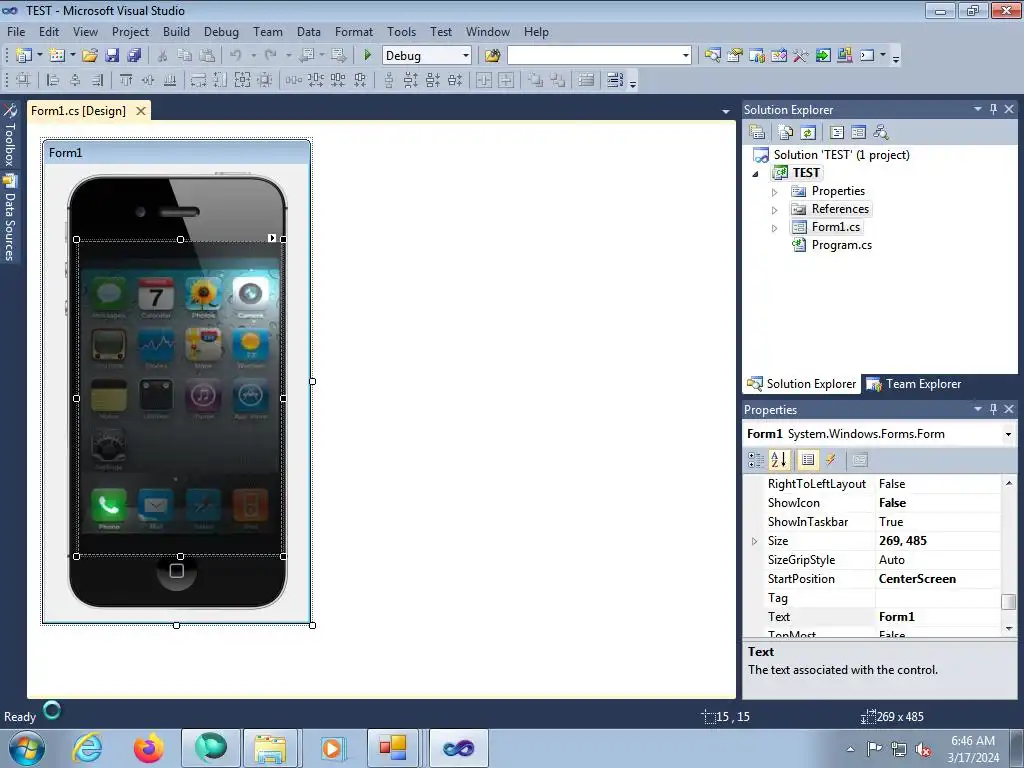Open the Toolbox via the crossed tools icon
The height and width of the screenshot is (768, 1024).
tap(801, 56)
